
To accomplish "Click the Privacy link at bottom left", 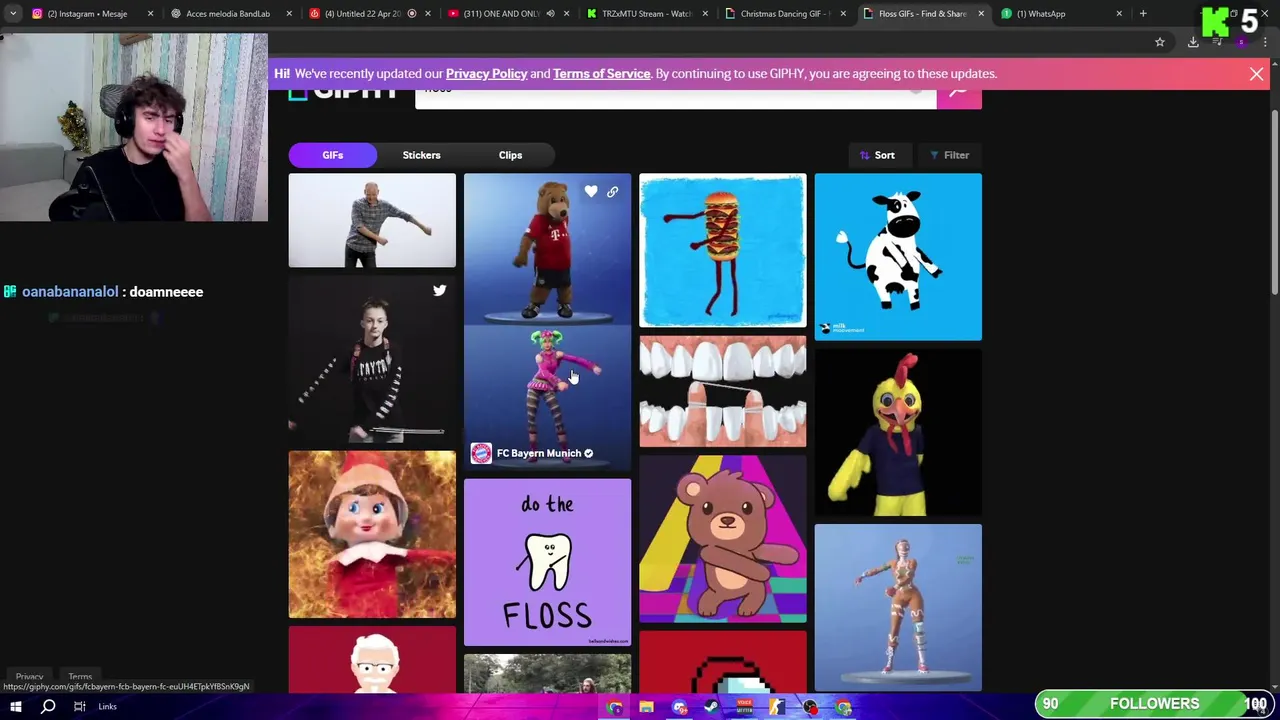I will pos(29,677).
